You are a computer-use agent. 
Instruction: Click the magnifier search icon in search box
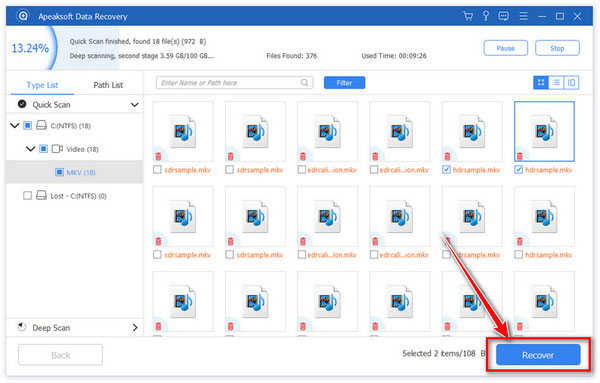click(x=304, y=83)
